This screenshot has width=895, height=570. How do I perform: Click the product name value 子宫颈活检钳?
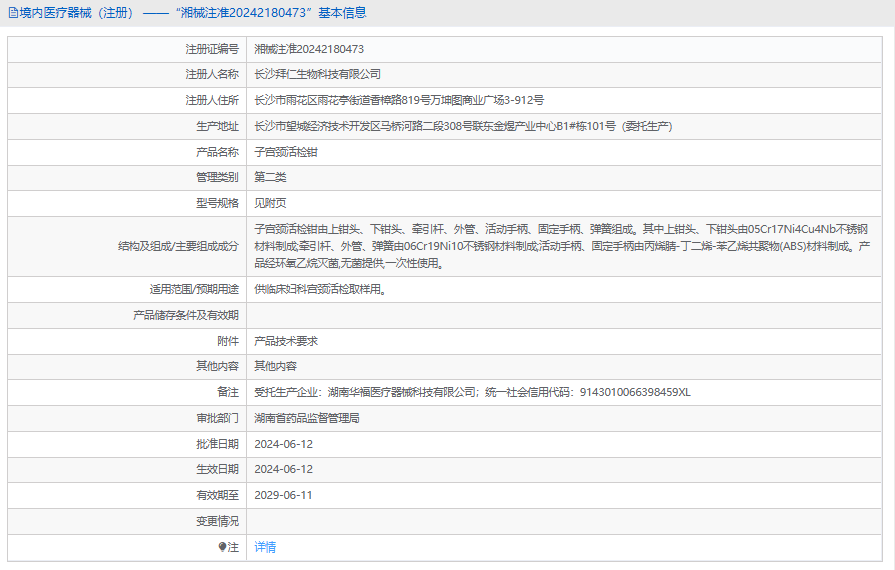[x=286, y=152]
